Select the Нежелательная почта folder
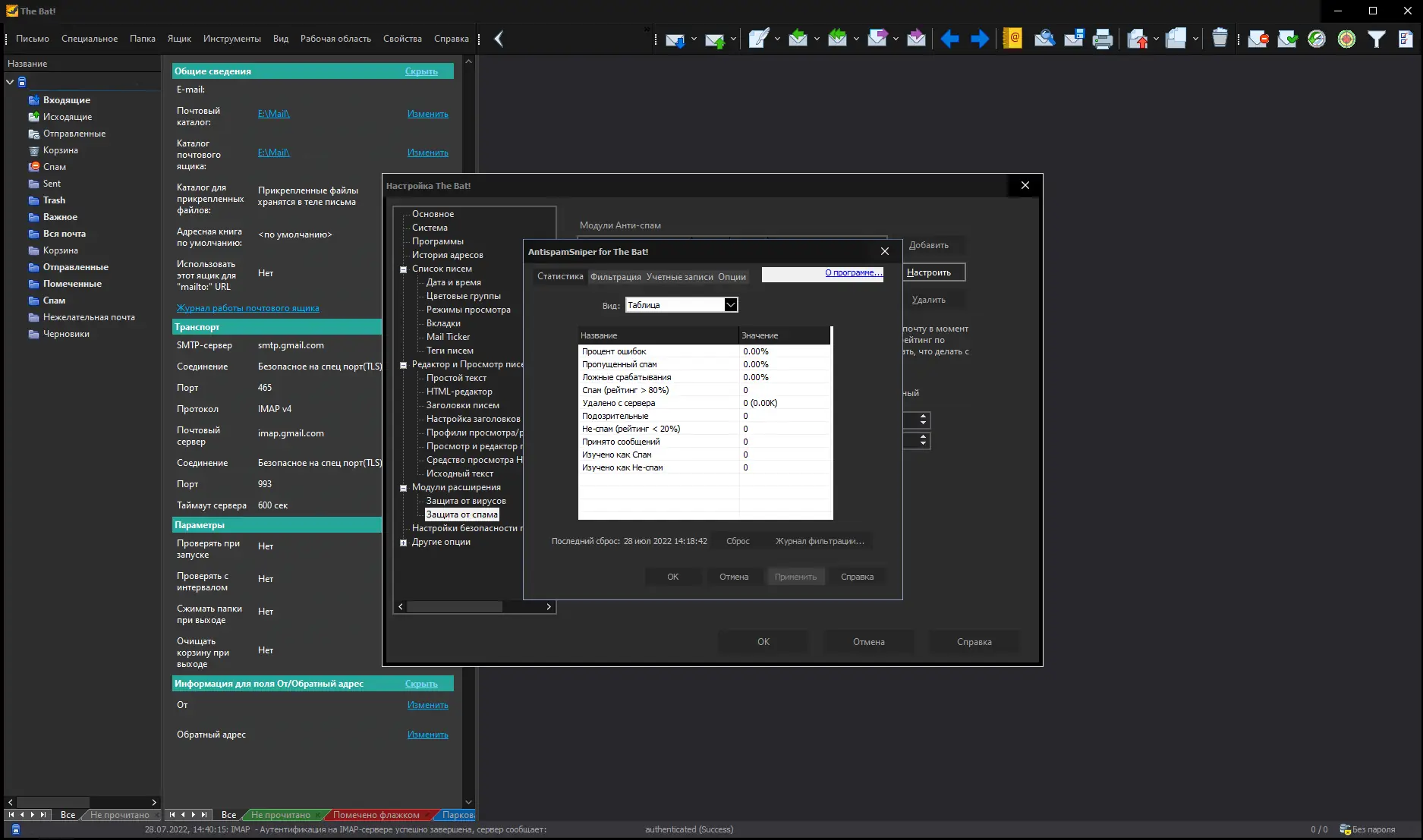Screen dimensions: 1423x840 [x=89, y=317]
